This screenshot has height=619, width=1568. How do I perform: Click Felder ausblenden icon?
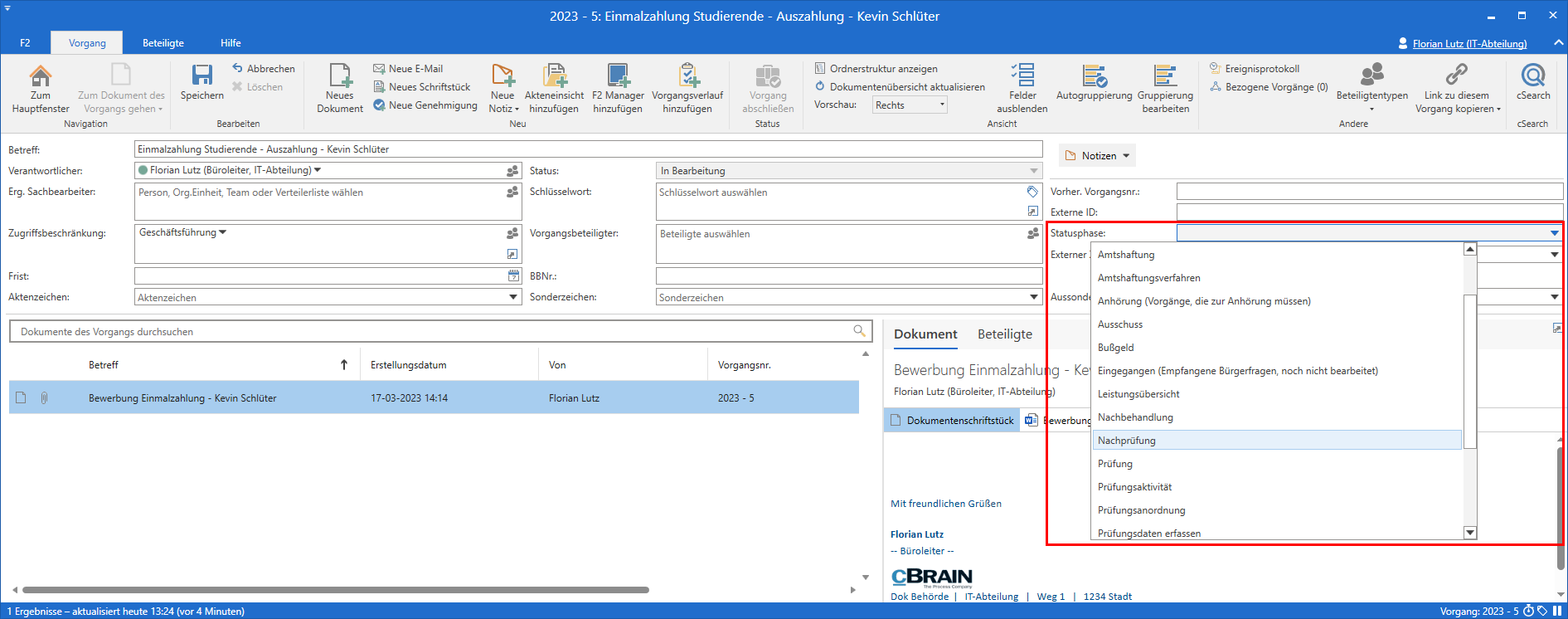click(x=1022, y=76)
